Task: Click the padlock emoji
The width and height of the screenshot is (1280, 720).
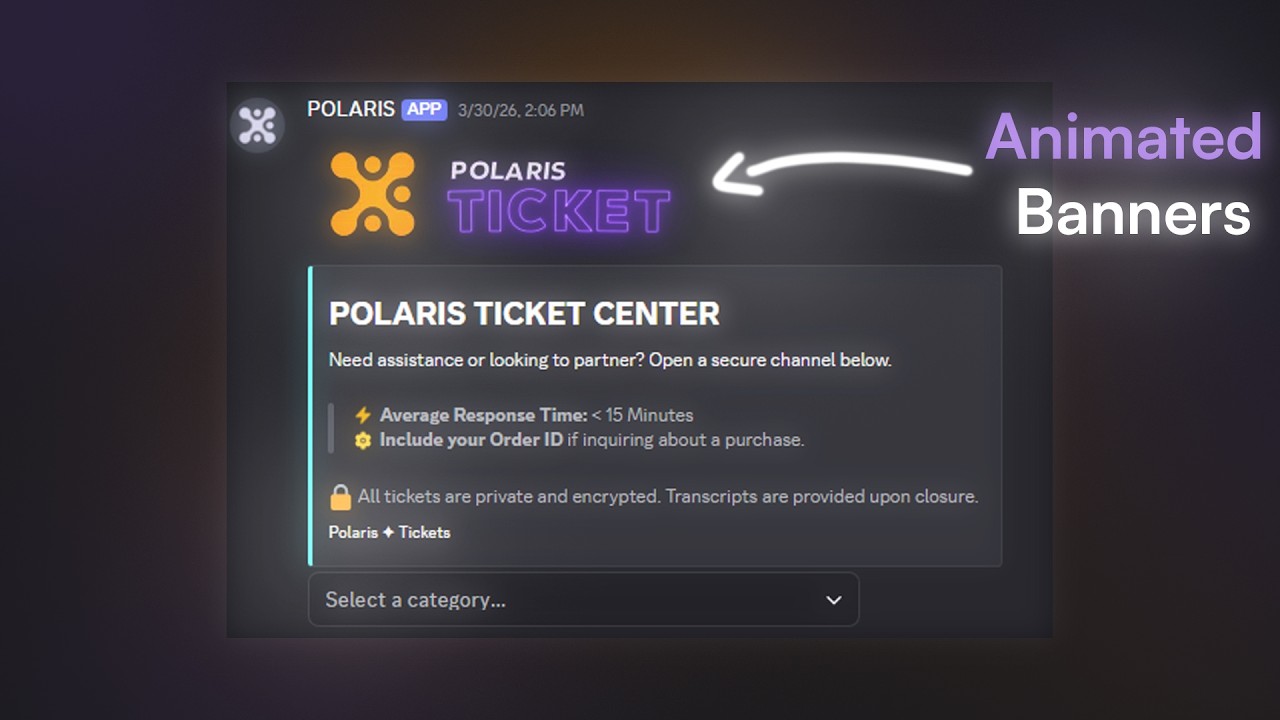Action: pyautogui.click(x=341, y=497)
